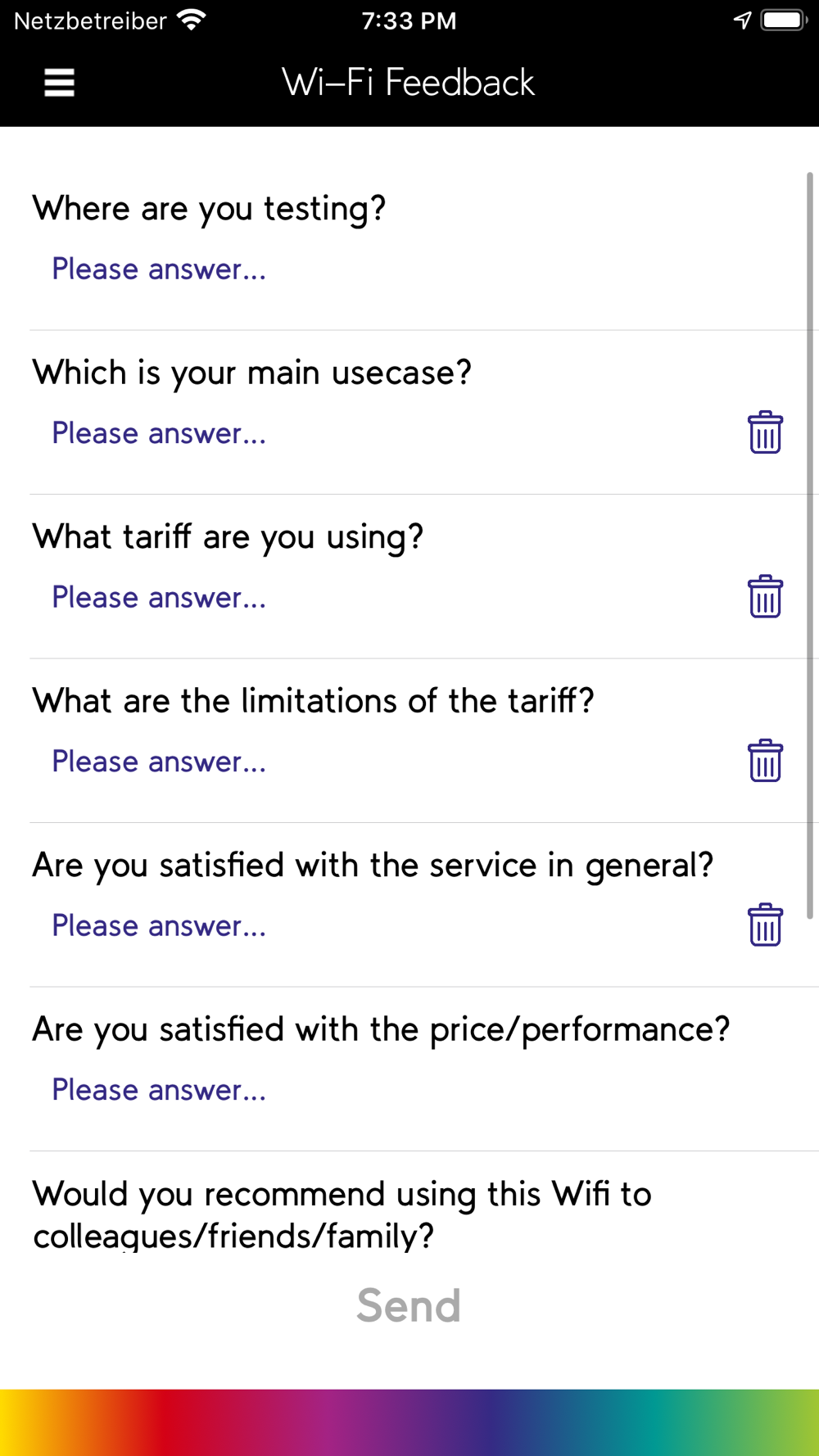Answer the price/performance satisfaction field
The image size is (819, 1456).
(x=159, y=1090)
